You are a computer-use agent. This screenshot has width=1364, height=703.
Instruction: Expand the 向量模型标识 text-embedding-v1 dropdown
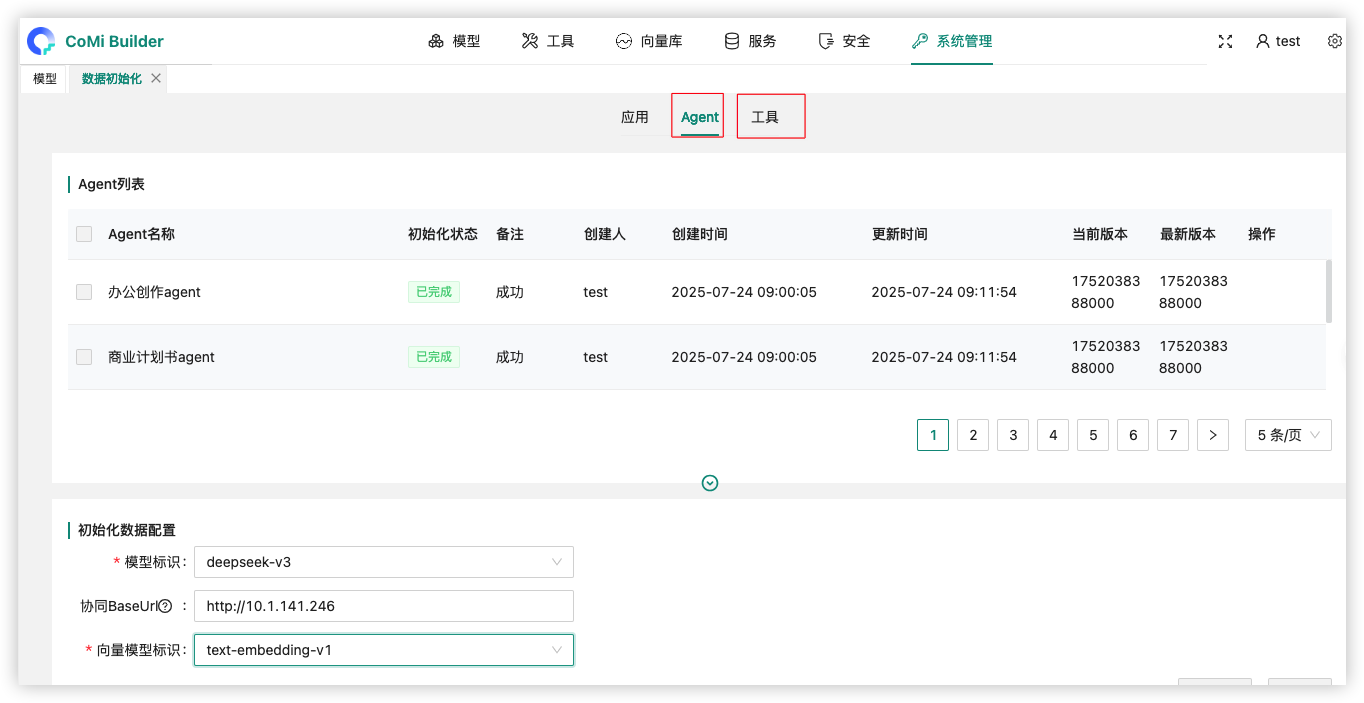383,650
